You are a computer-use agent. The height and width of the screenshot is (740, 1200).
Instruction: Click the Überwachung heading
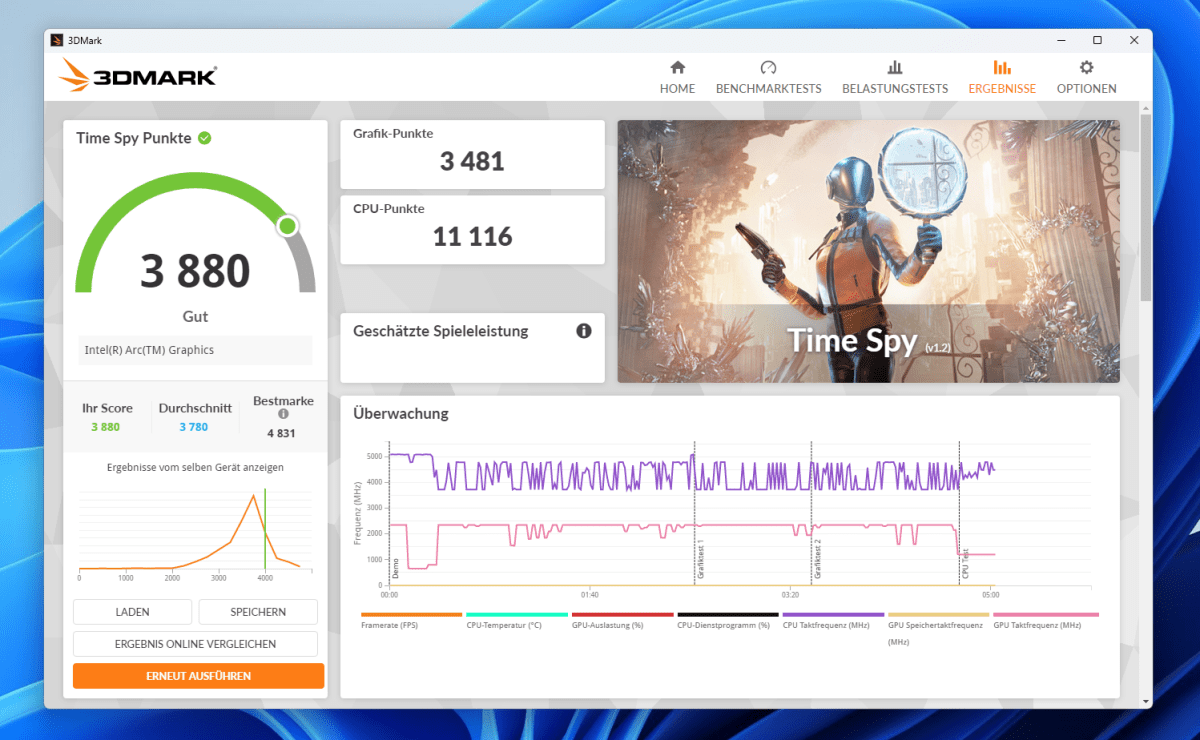click(401, 413)
